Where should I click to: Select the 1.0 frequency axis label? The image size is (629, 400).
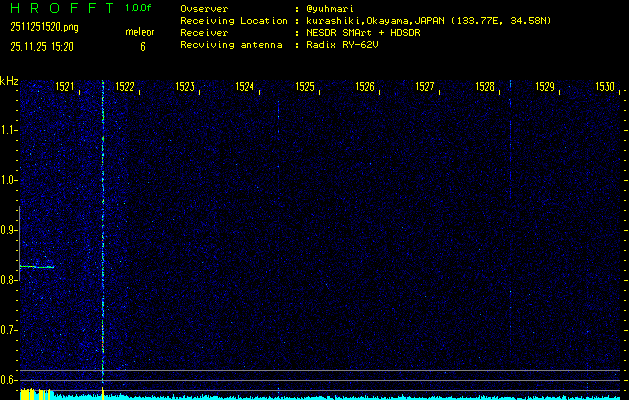(x=9, y=180)
